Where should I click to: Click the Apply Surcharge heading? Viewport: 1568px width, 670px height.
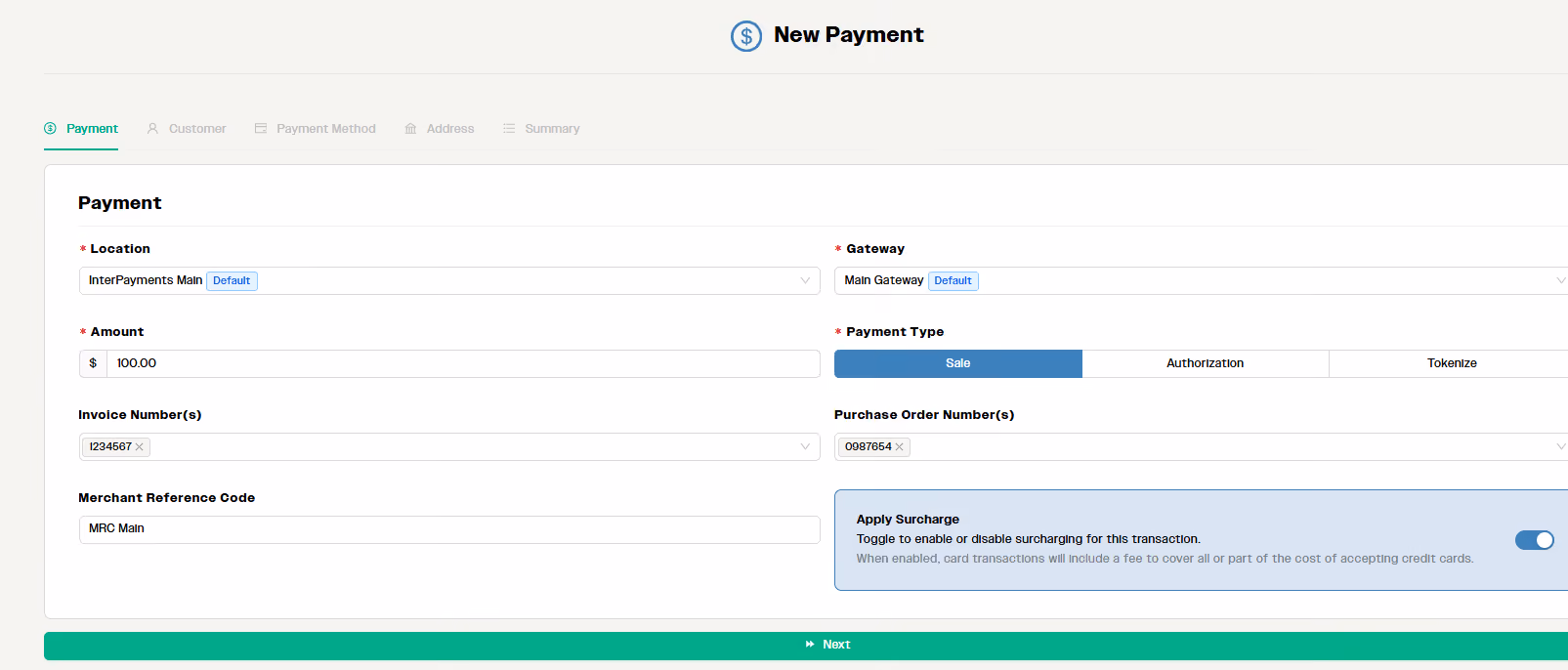[x=908, y=520]
